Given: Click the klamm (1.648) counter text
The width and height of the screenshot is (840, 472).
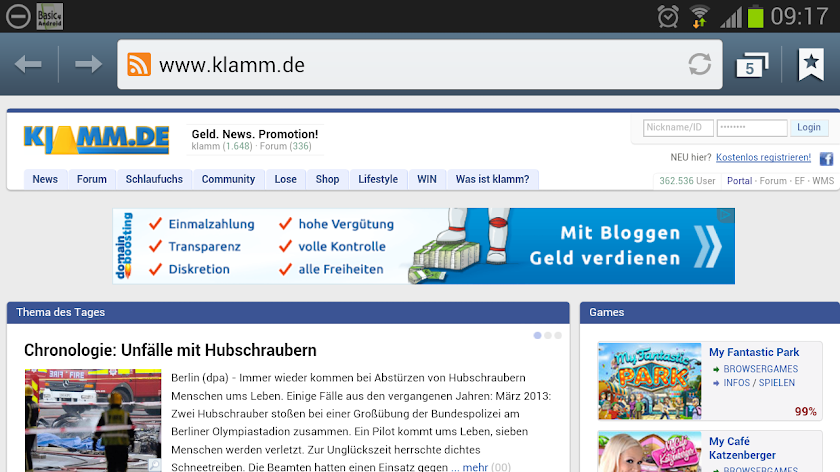Looking at the screenshot, I should [222, 146].
